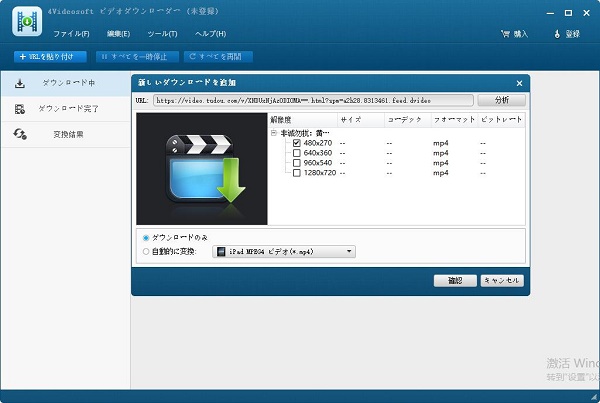Viewport: 600px width, 403px height.
Task: Click the 登録 register key icon
Action: (557, 34)
